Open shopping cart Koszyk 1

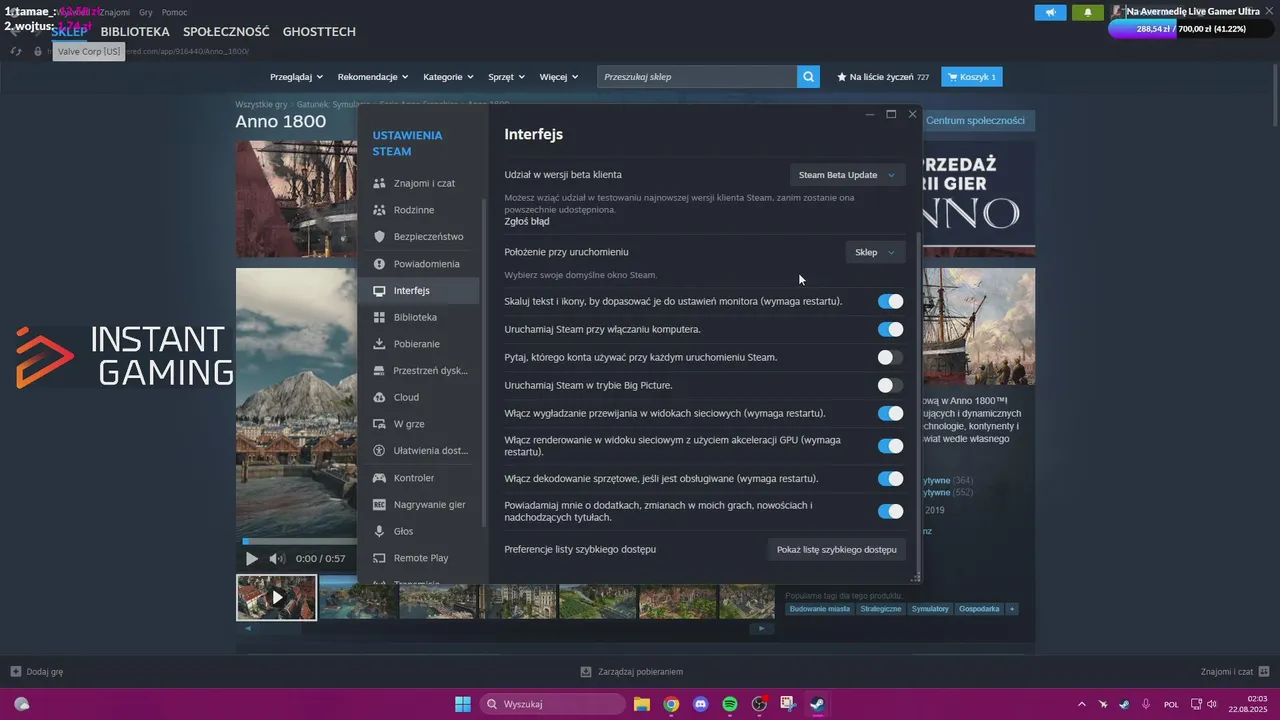[x=971, y=77]
